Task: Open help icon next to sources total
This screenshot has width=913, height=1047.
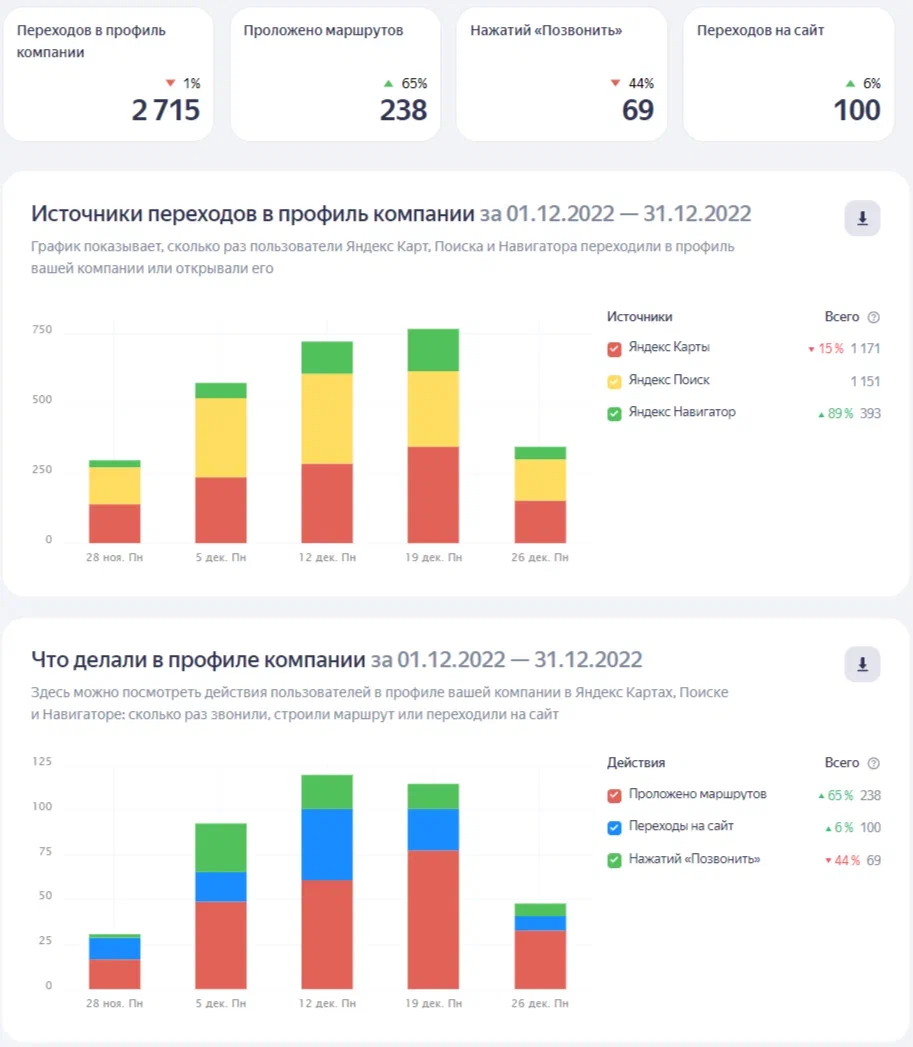Action: point(874,317)
